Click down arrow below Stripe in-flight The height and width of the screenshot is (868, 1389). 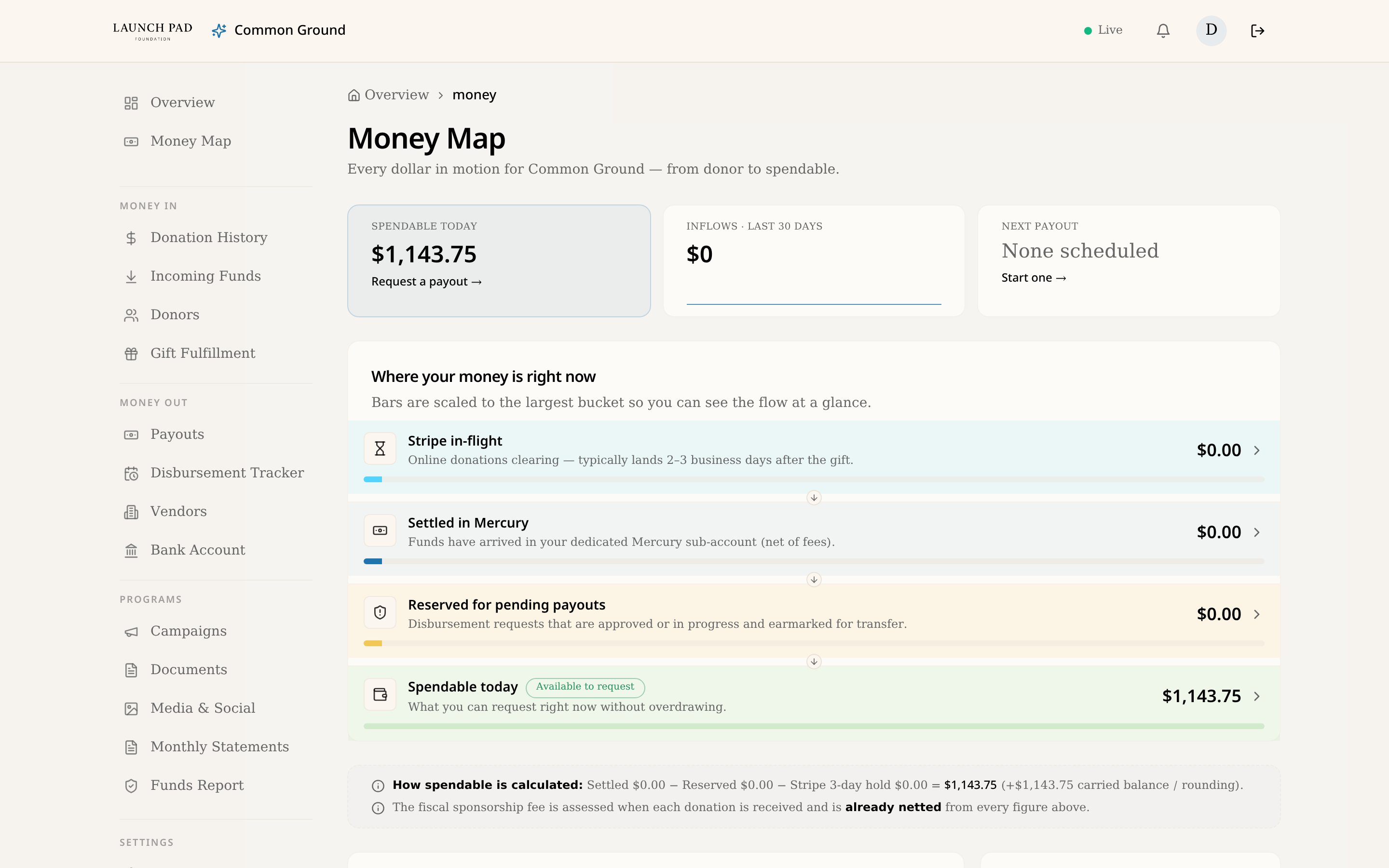[x=814, y=498]
